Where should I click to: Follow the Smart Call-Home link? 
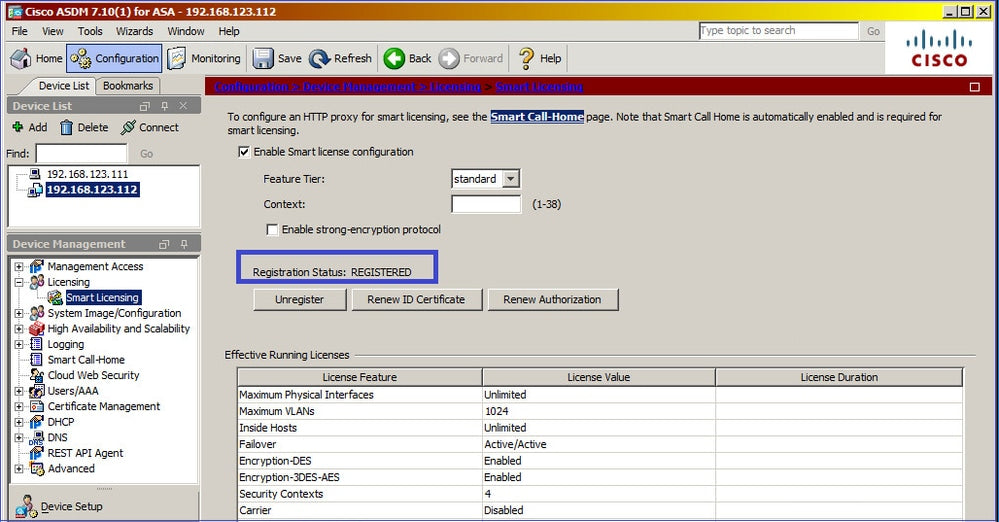pos(537,117)
